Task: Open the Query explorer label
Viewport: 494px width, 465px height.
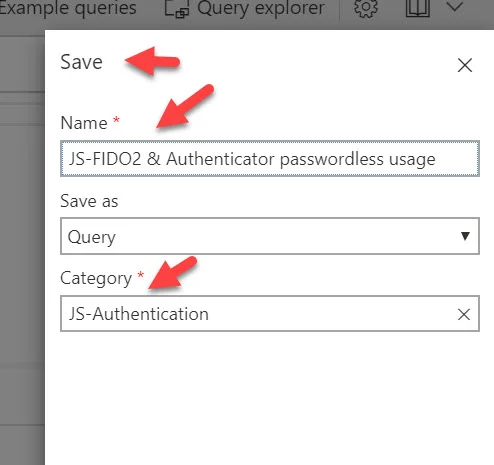Action: [x=261, y=8]
